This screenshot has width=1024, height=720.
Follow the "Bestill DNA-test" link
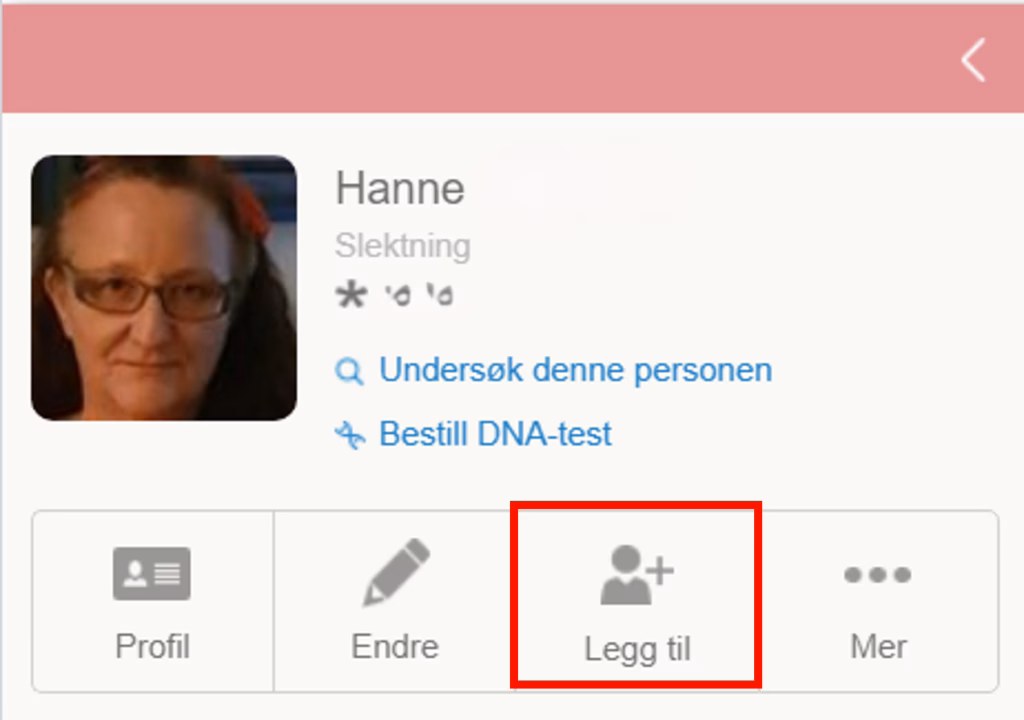[495, 434]
